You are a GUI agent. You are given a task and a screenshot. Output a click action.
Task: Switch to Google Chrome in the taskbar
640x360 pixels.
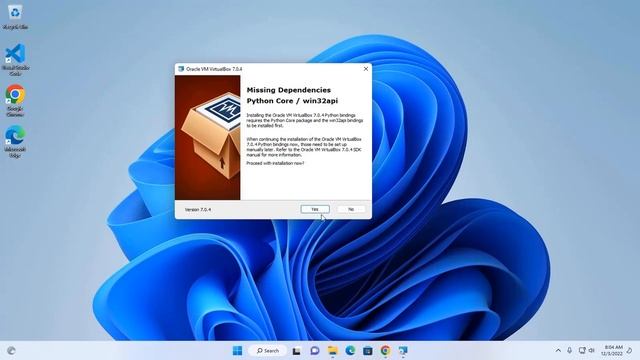(x=385, y=351)
